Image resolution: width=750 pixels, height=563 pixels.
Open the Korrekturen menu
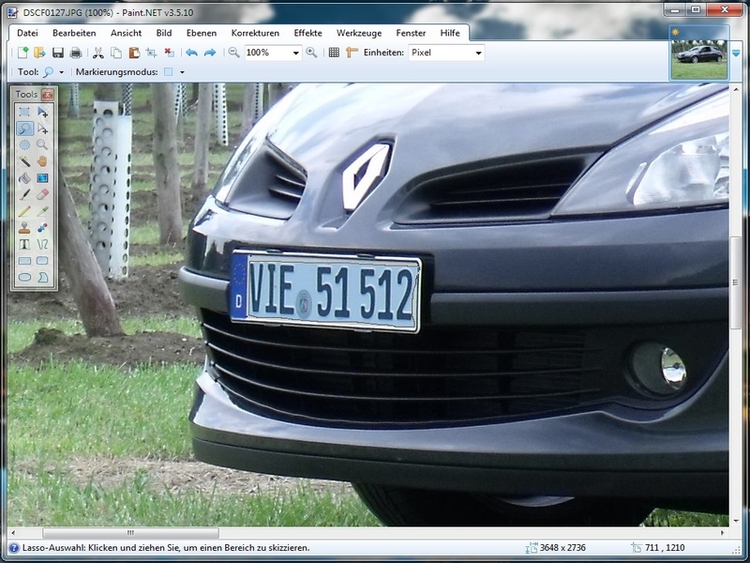[x=255, y=33]
